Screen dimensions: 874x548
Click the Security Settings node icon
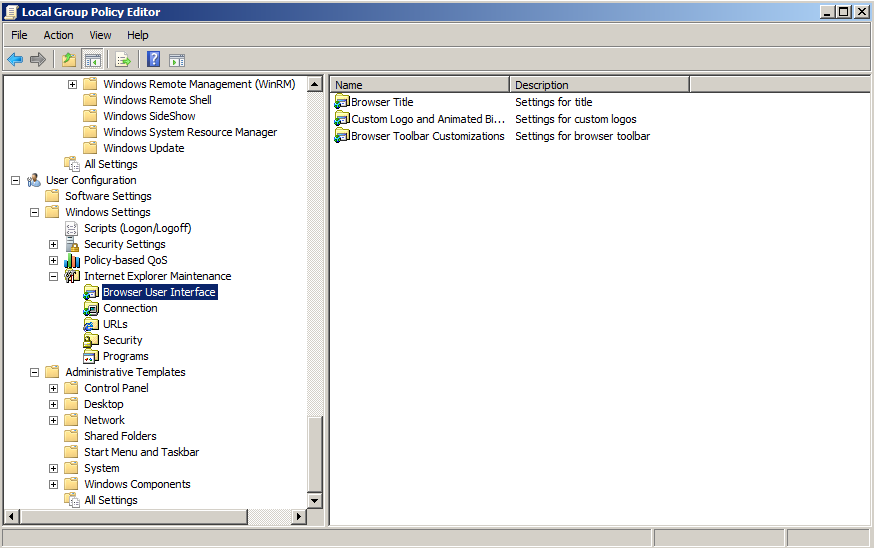pyautogui.click(x=72, y=244)
